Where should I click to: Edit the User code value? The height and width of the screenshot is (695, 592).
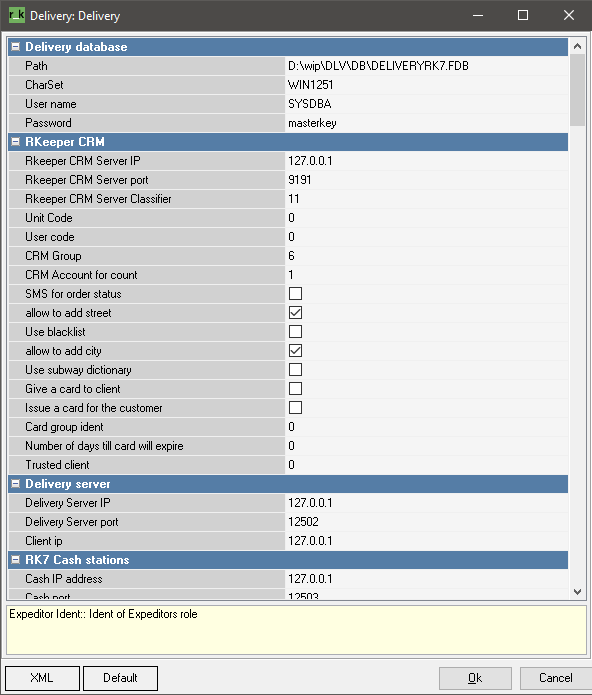[x=426, y=237]
